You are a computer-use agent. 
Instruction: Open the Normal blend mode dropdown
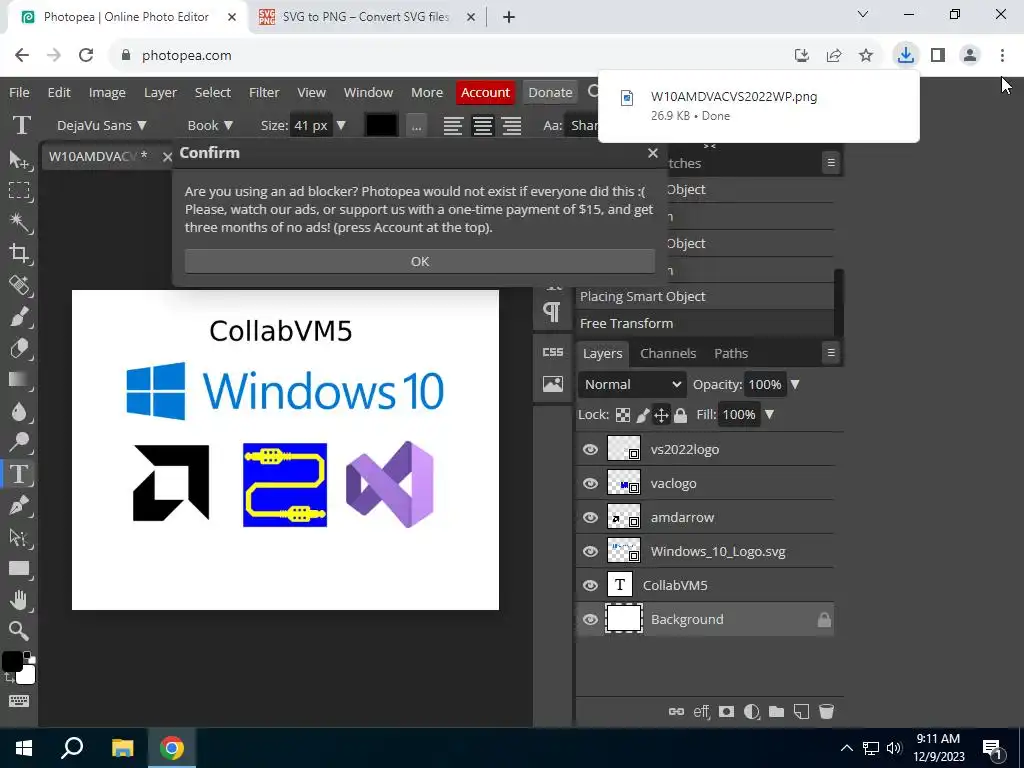tap(632, 385)
